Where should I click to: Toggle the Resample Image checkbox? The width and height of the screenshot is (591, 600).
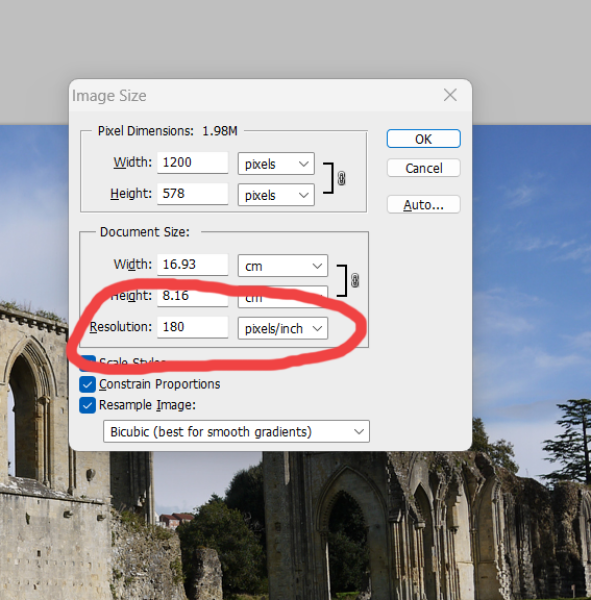(x=87, y=405)
